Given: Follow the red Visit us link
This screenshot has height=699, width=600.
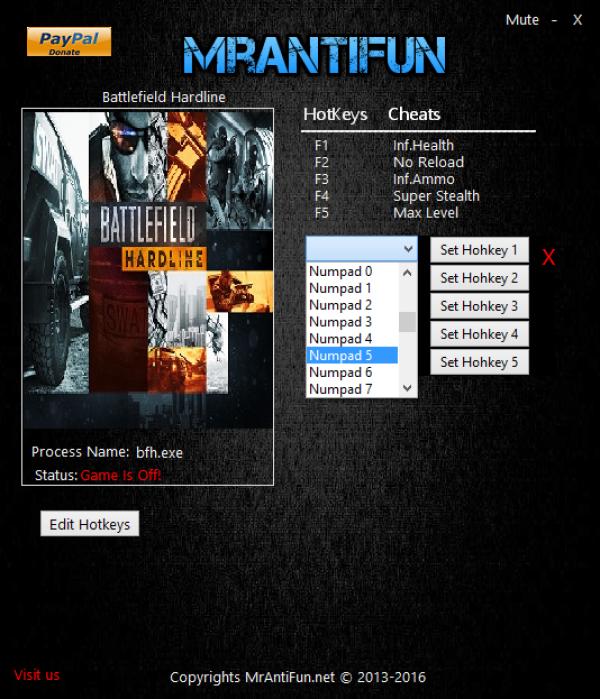Looking at the screenshot, I should tap(37, 675).
